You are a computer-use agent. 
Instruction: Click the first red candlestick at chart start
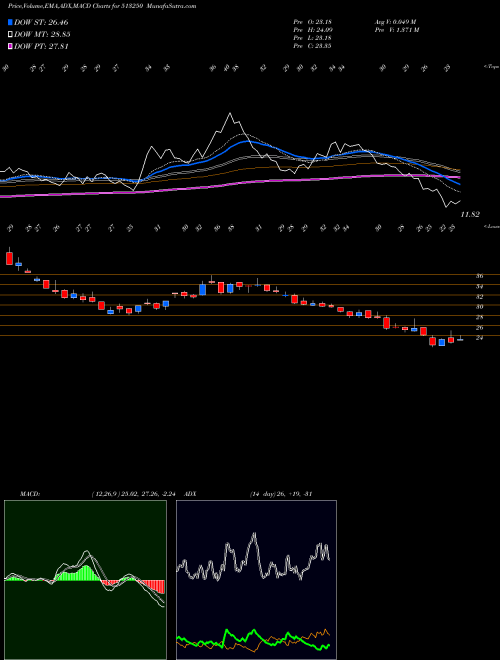click(x=9, y=258)
